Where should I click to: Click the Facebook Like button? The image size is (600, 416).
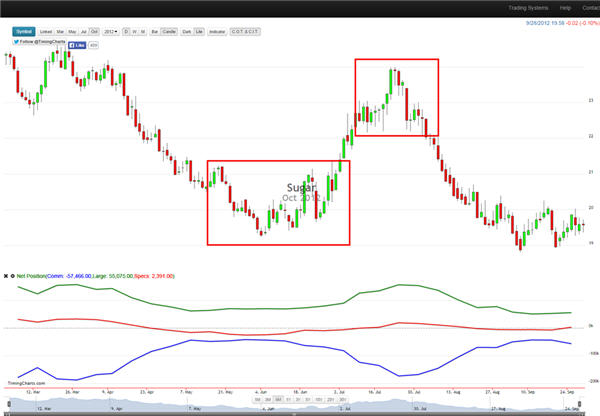point(78,44)
